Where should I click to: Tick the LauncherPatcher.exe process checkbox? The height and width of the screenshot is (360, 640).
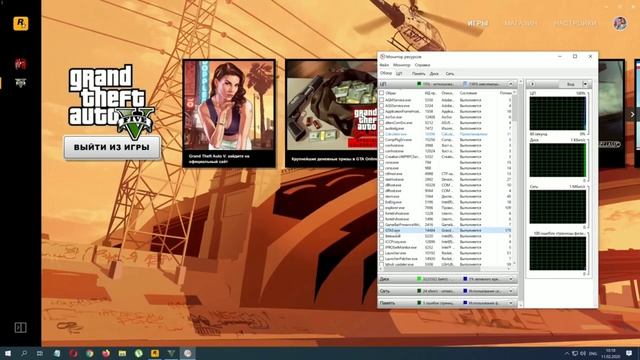coord(382,259)
